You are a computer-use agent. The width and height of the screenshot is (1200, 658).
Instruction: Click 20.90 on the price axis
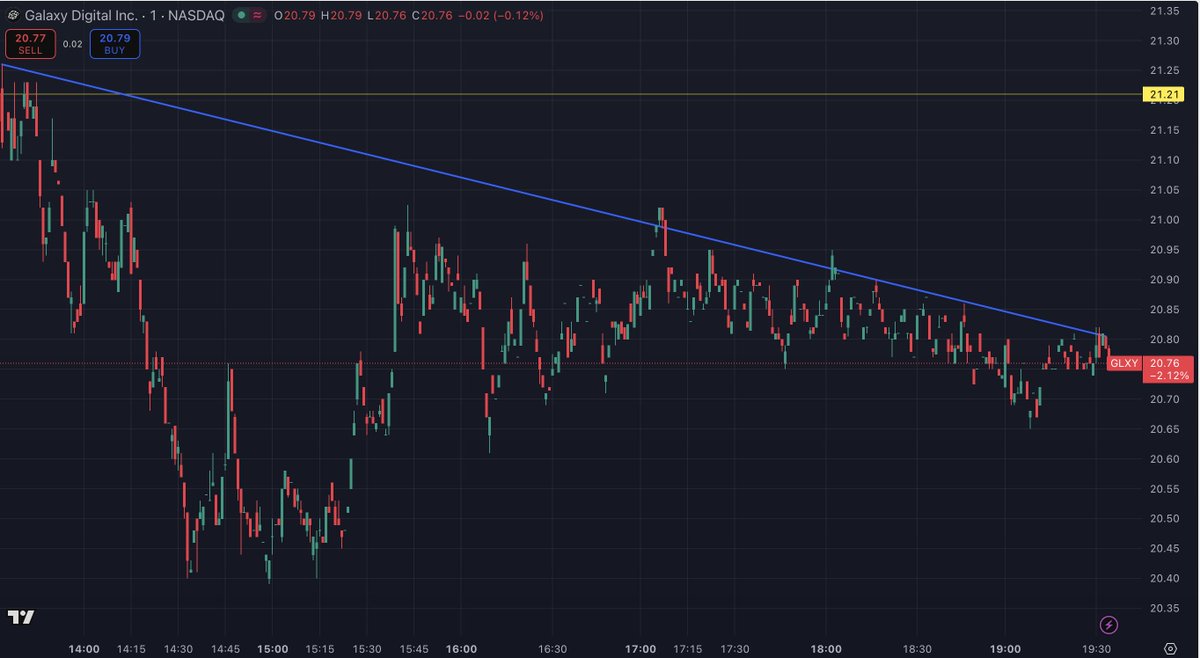[1163, 280]
